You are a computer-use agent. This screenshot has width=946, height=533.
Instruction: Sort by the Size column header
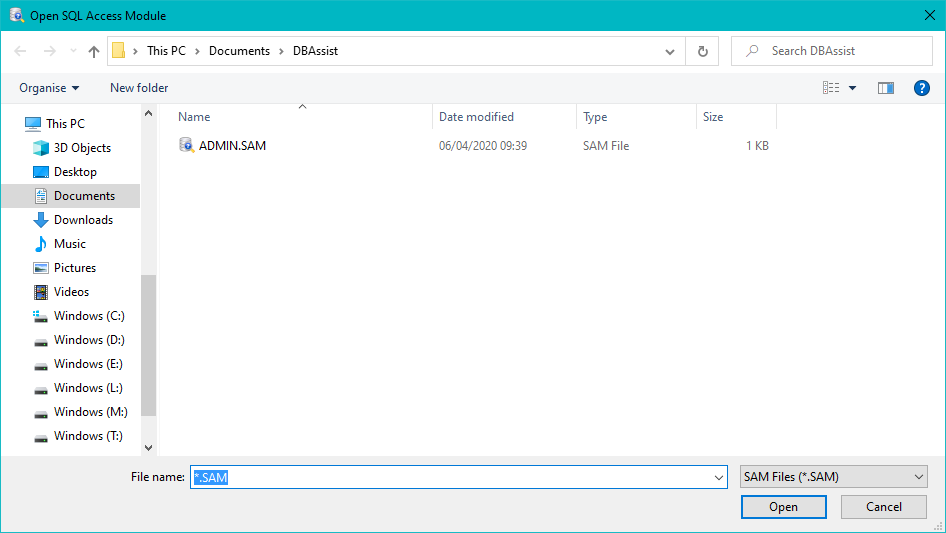pos(713,117)
